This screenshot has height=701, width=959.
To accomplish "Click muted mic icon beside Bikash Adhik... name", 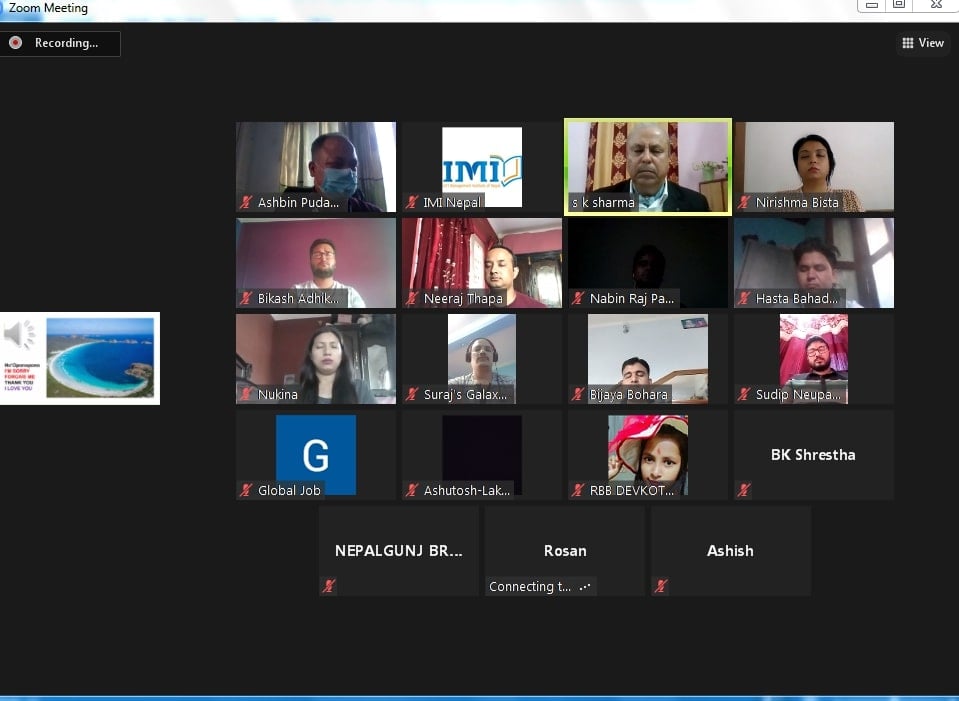I will (246, 298).
